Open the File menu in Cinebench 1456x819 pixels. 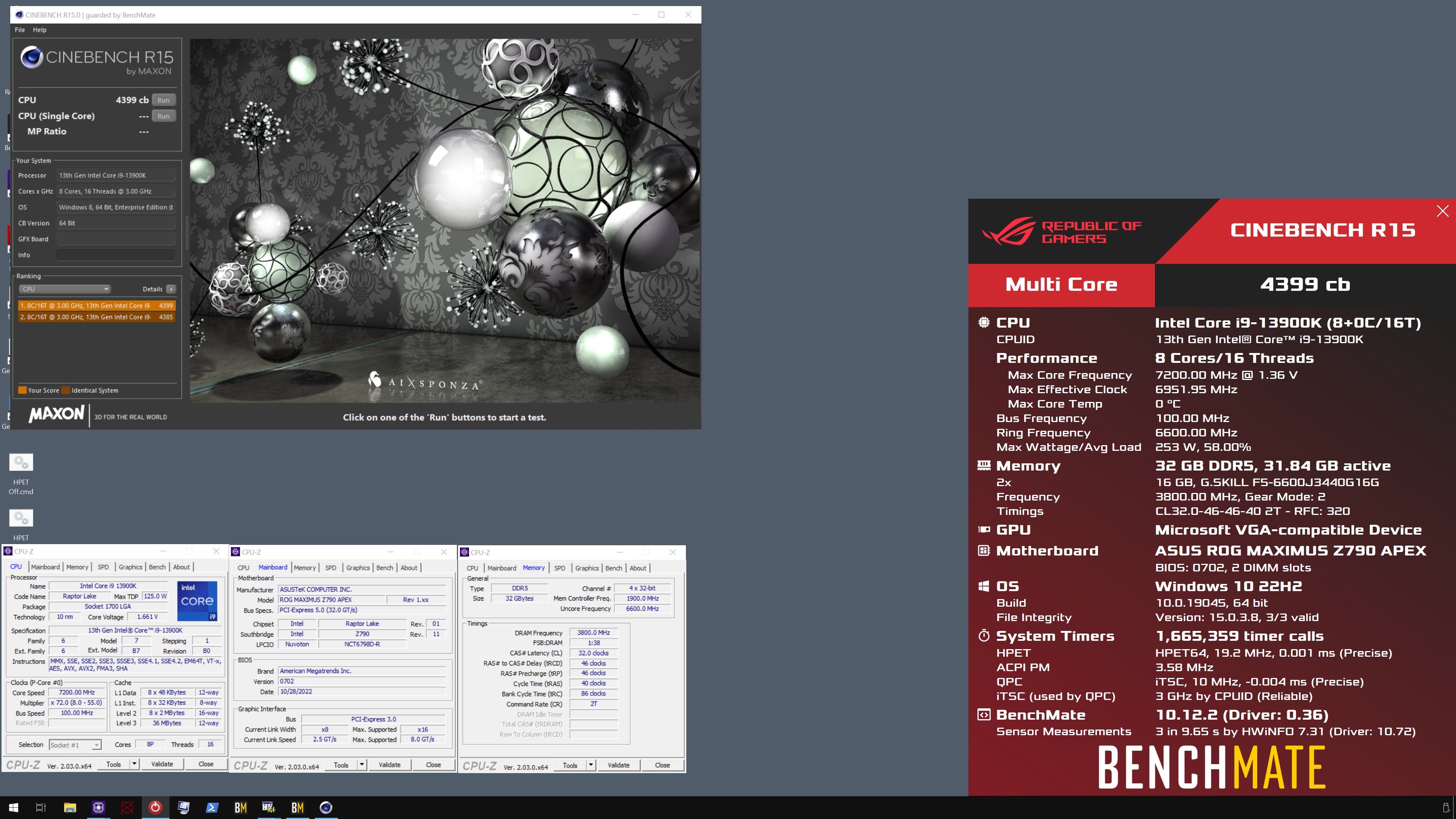(20, 30)
